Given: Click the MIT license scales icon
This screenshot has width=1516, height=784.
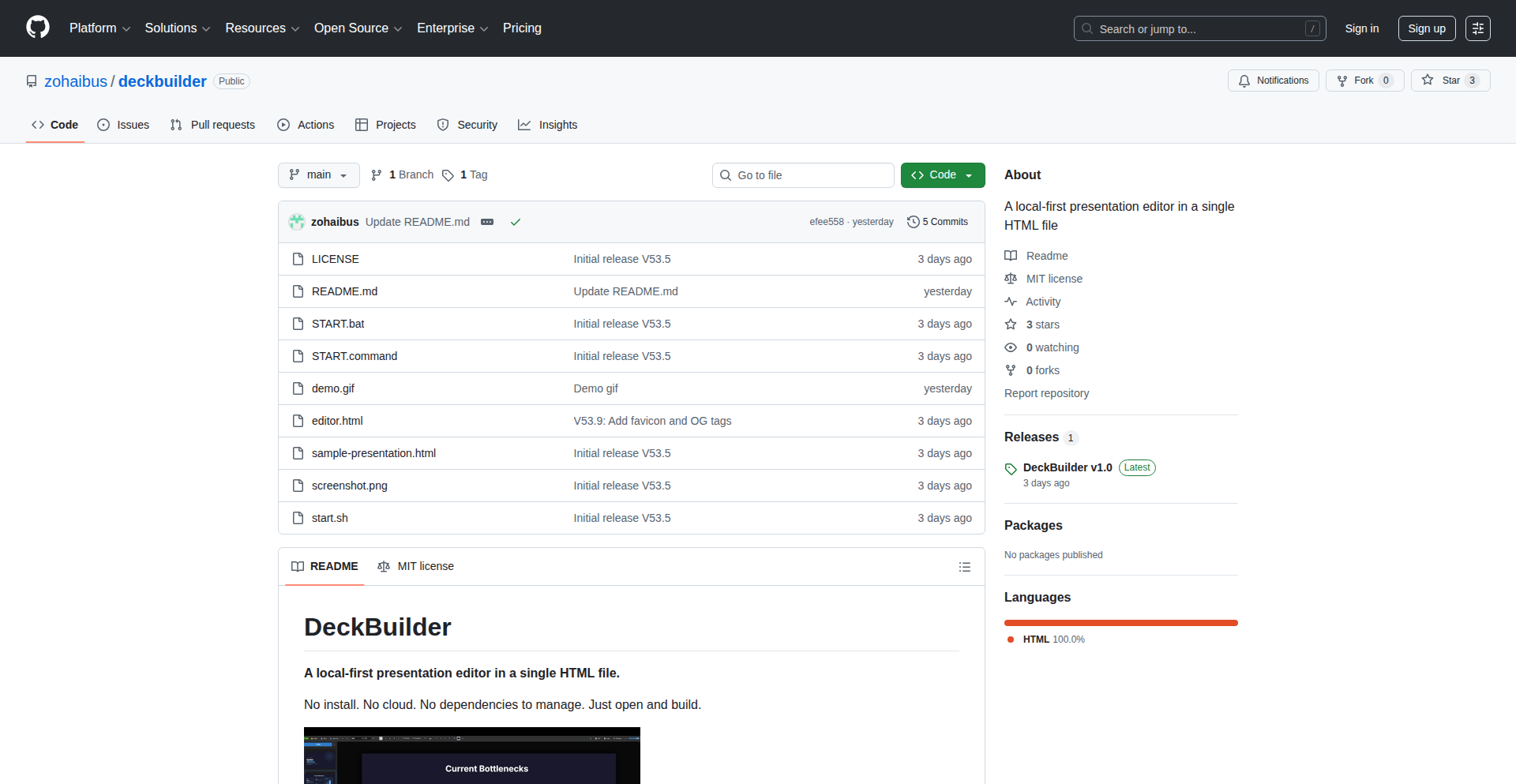Looking at the screenshot, I should [x=1011, y=278].
